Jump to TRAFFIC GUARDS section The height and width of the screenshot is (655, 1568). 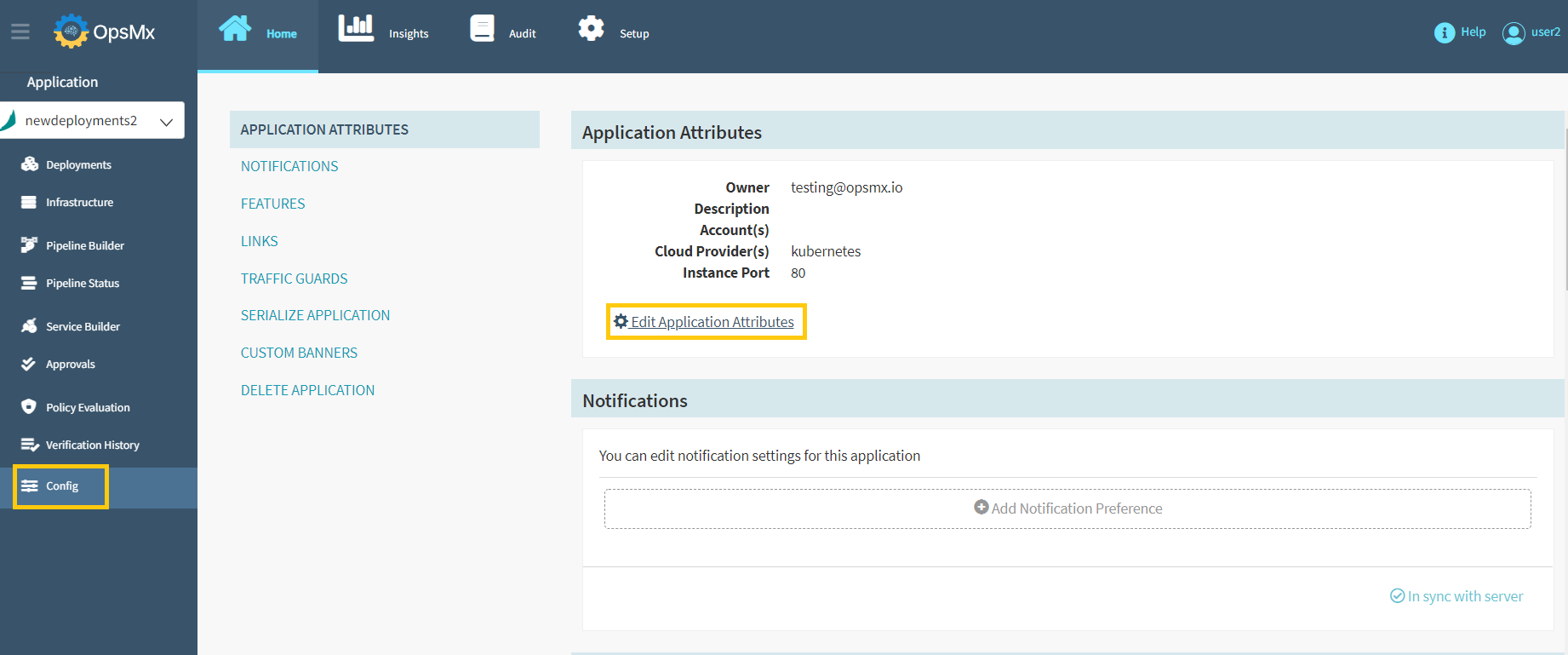click(x=294, y=279)
